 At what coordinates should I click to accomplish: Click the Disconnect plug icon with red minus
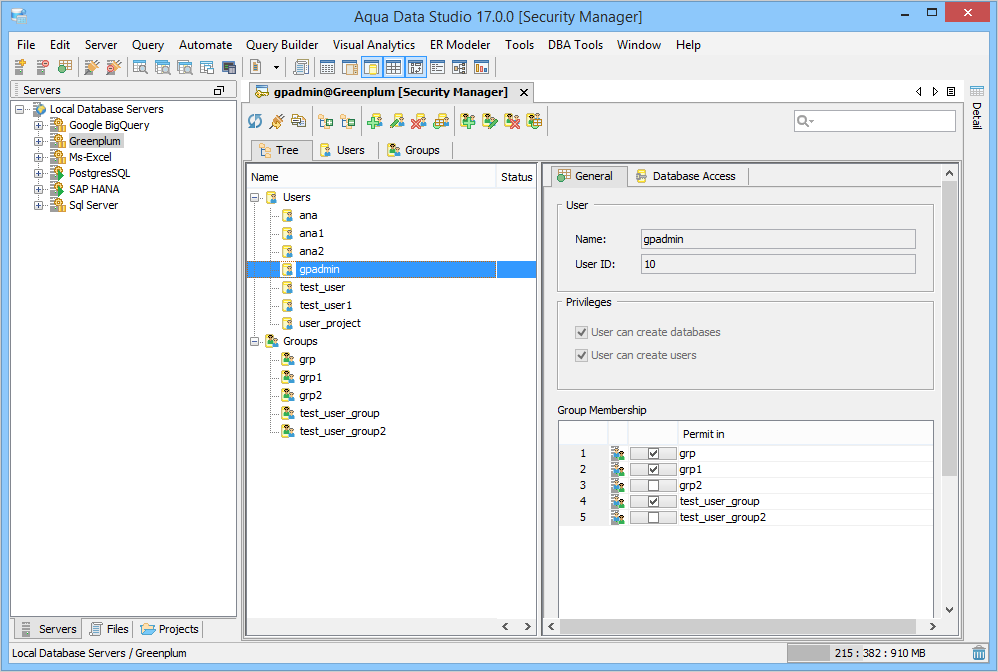tap(114, 67)
